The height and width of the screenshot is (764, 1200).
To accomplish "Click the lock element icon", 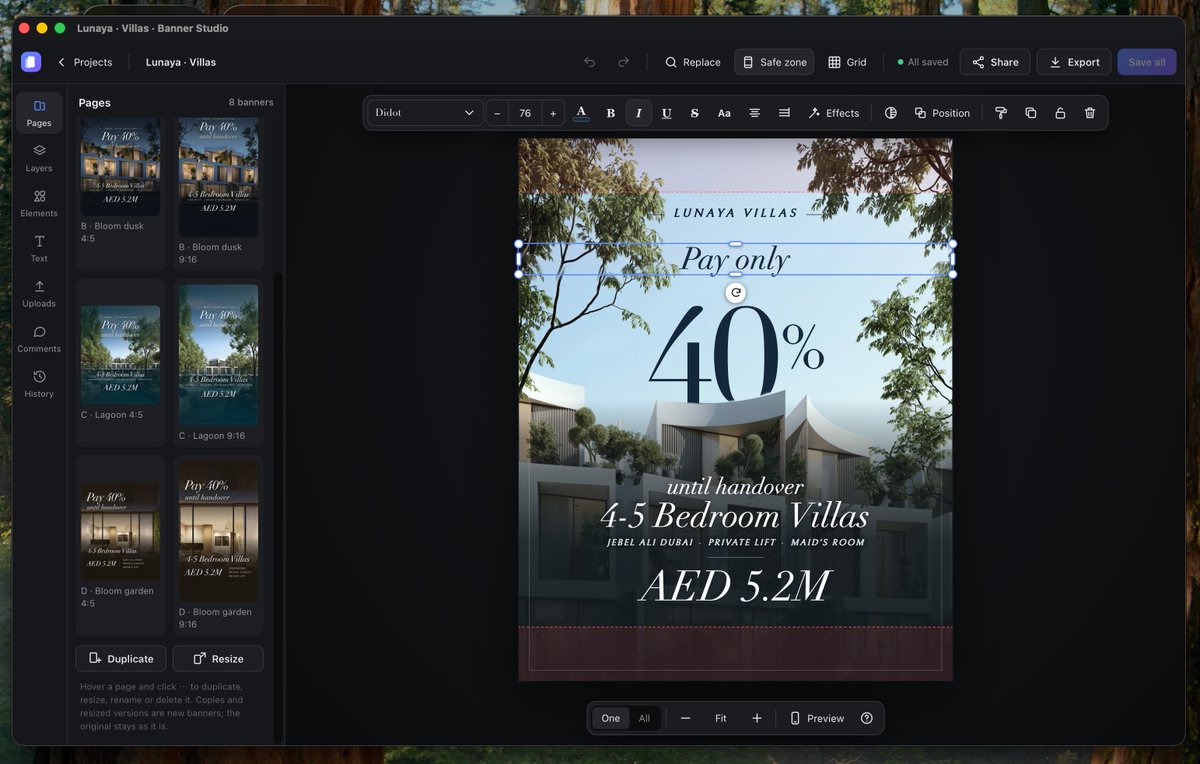I will point(1060,113).
